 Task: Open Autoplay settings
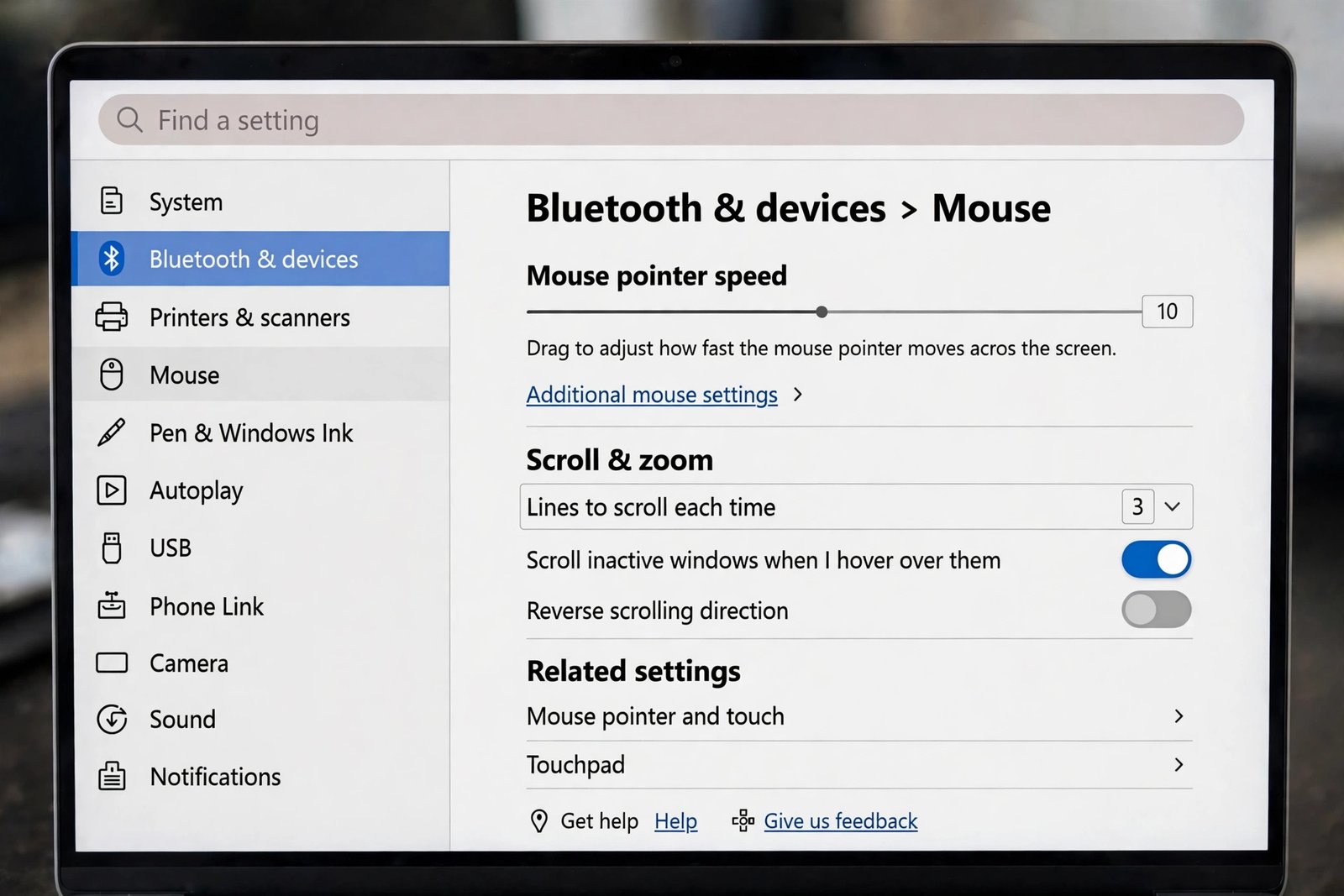260,490
